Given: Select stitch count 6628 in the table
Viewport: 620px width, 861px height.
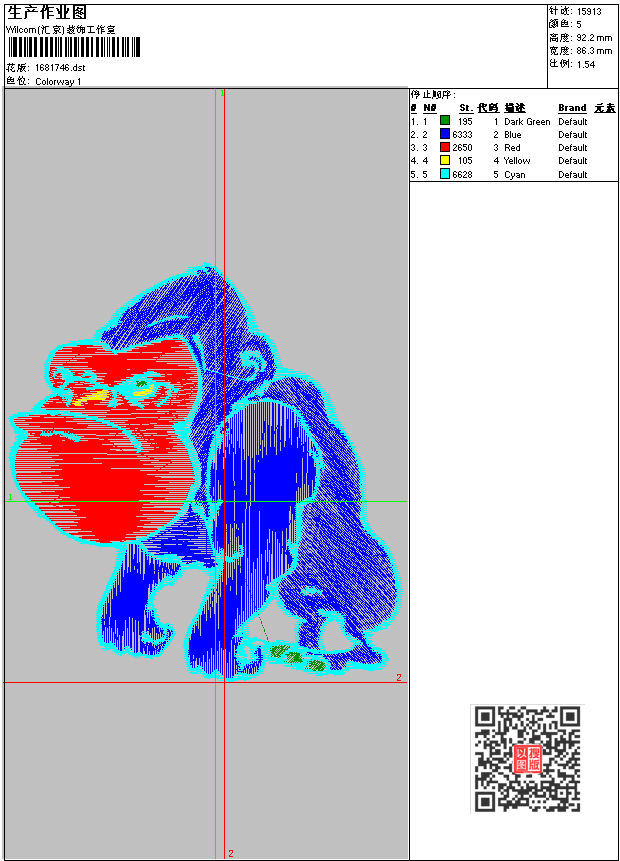Looking at the screenshot, I should 462,175.
